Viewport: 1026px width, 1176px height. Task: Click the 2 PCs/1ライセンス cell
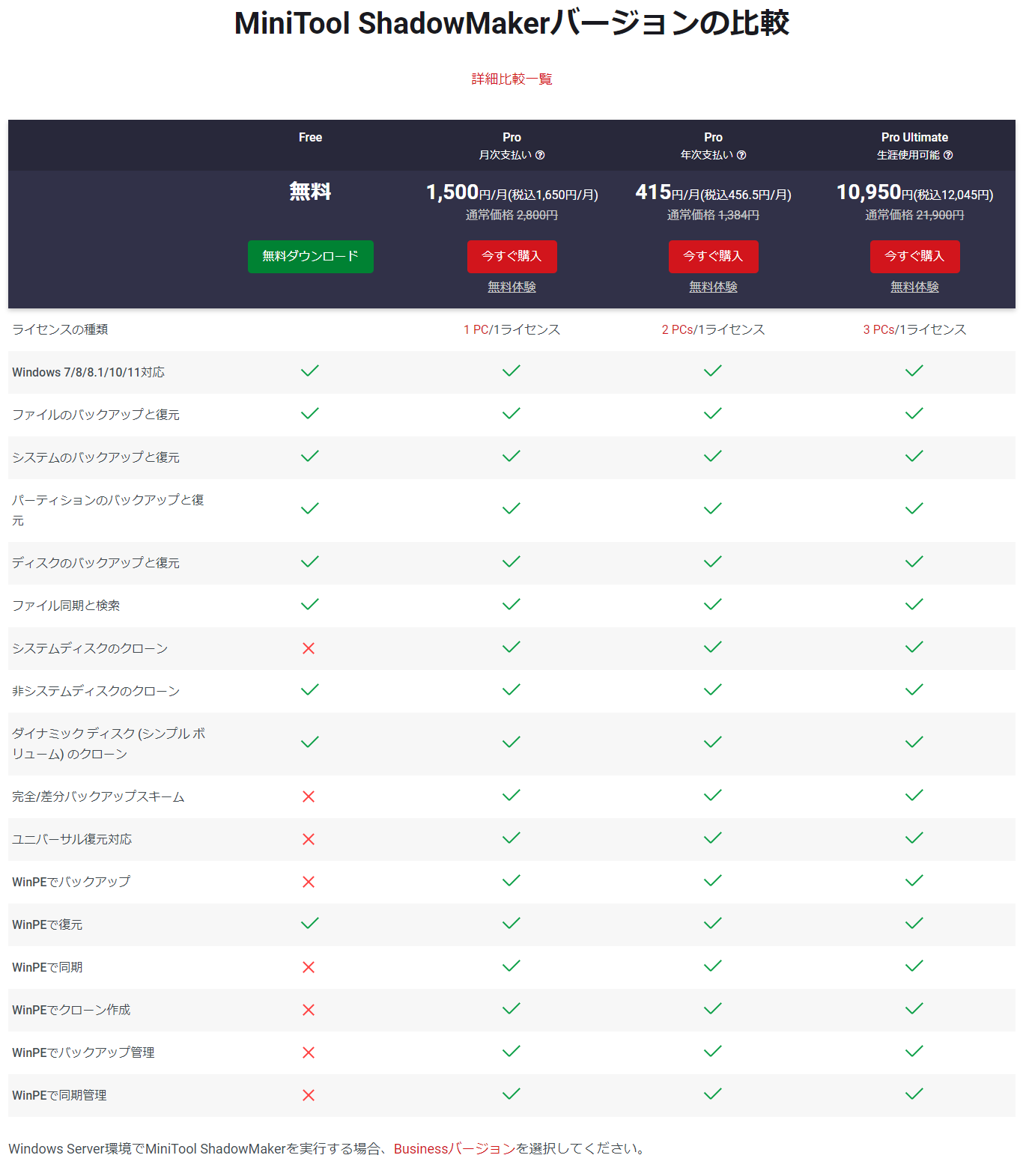point(713,329)
